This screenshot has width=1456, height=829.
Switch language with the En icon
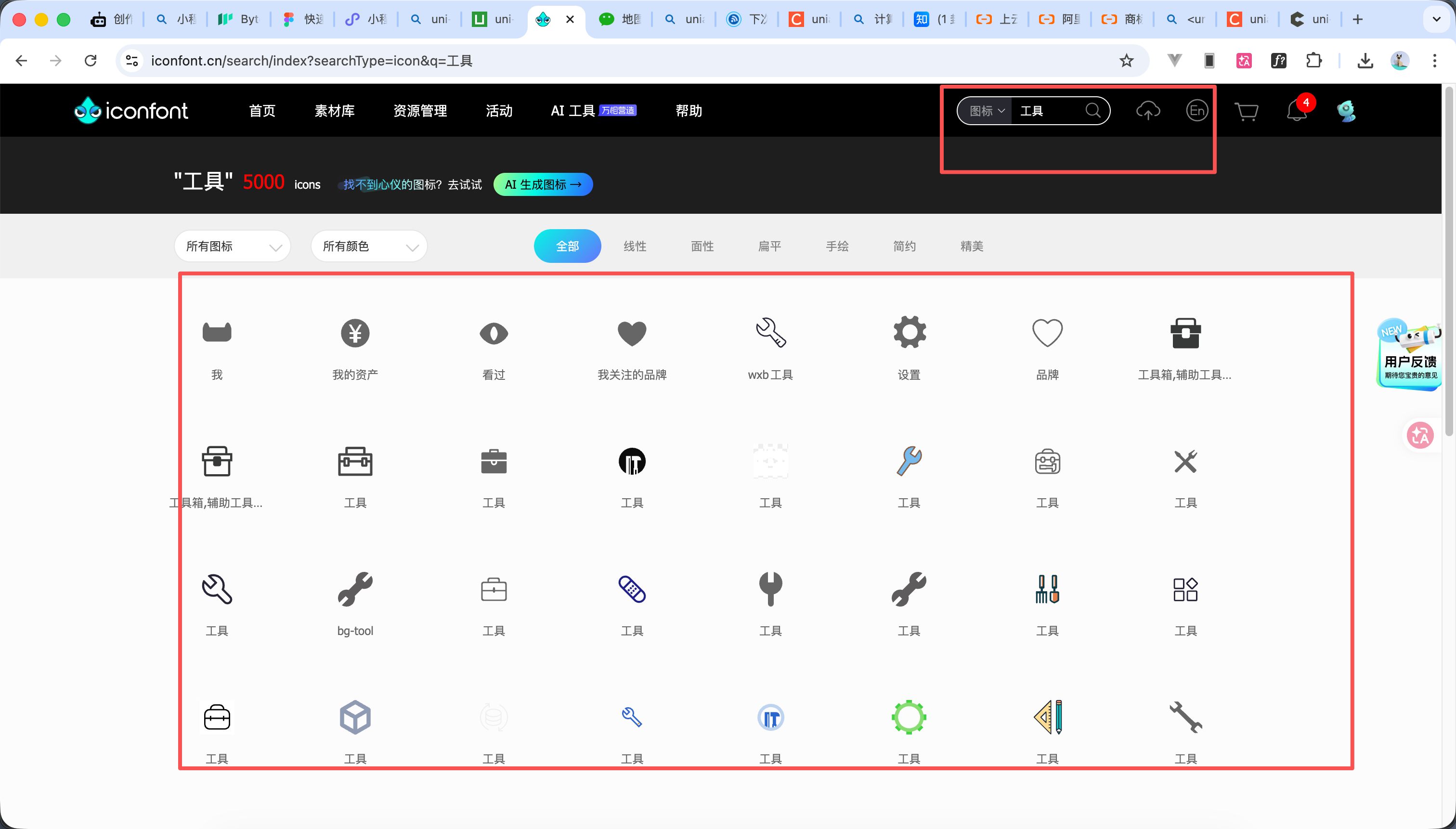(x=1197, y=110)
